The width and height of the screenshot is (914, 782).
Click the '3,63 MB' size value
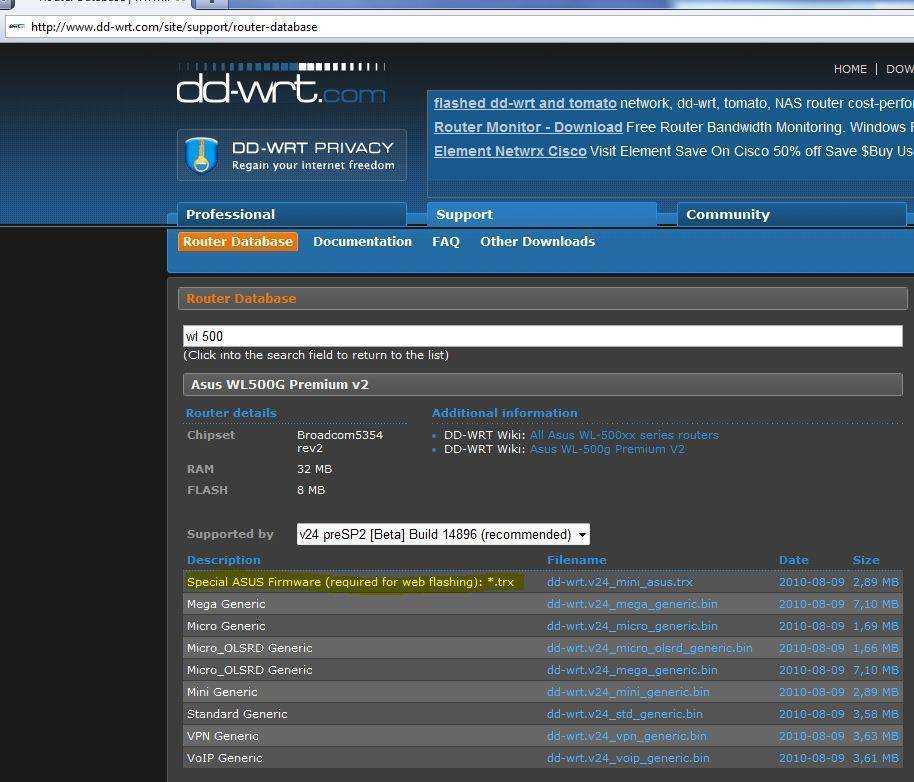point(876,736)
